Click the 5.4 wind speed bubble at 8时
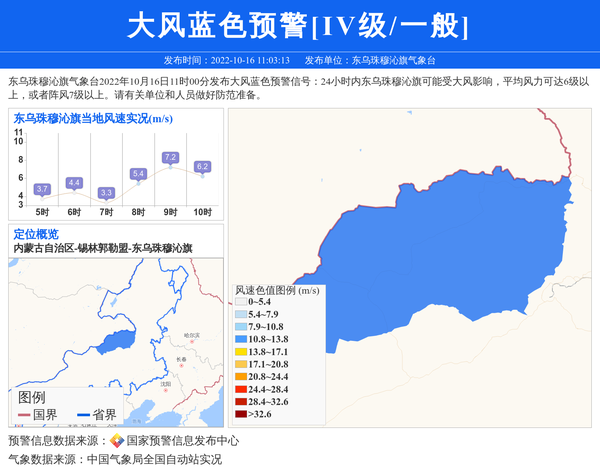 point(138,174)
